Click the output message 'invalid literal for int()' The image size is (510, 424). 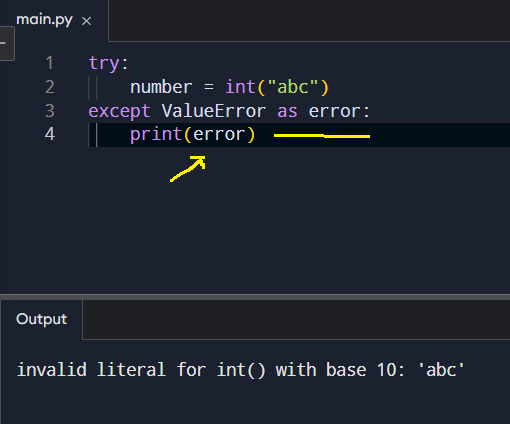141,370
